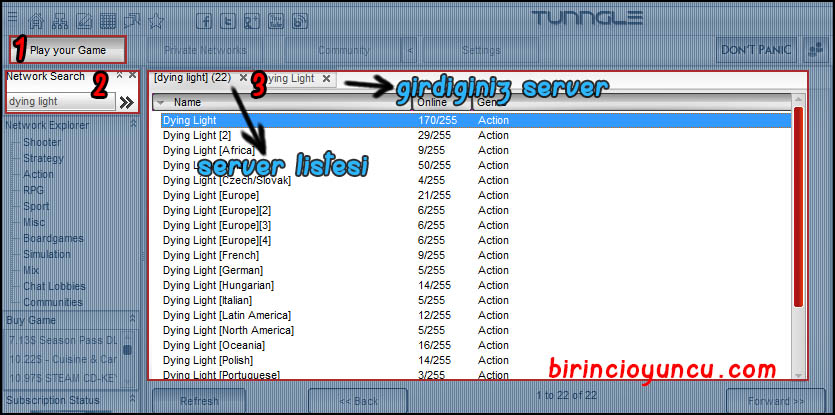Open the Community tab

coord(343,51)
